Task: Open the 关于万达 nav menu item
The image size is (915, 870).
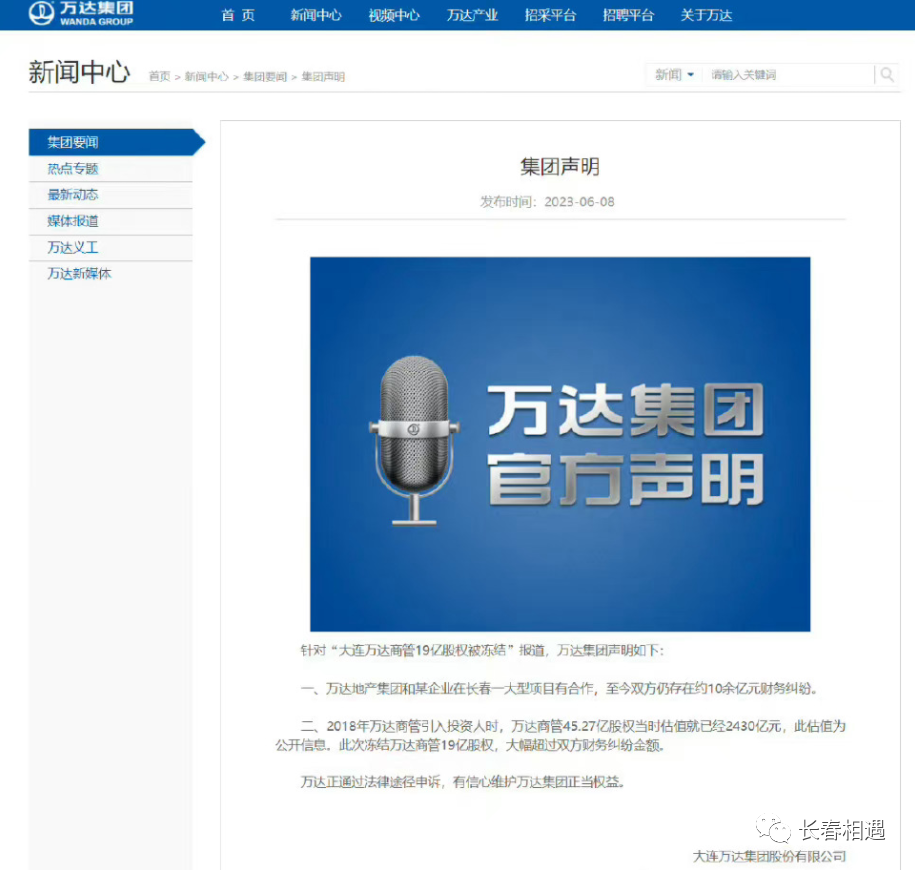Action: (706, 15)
